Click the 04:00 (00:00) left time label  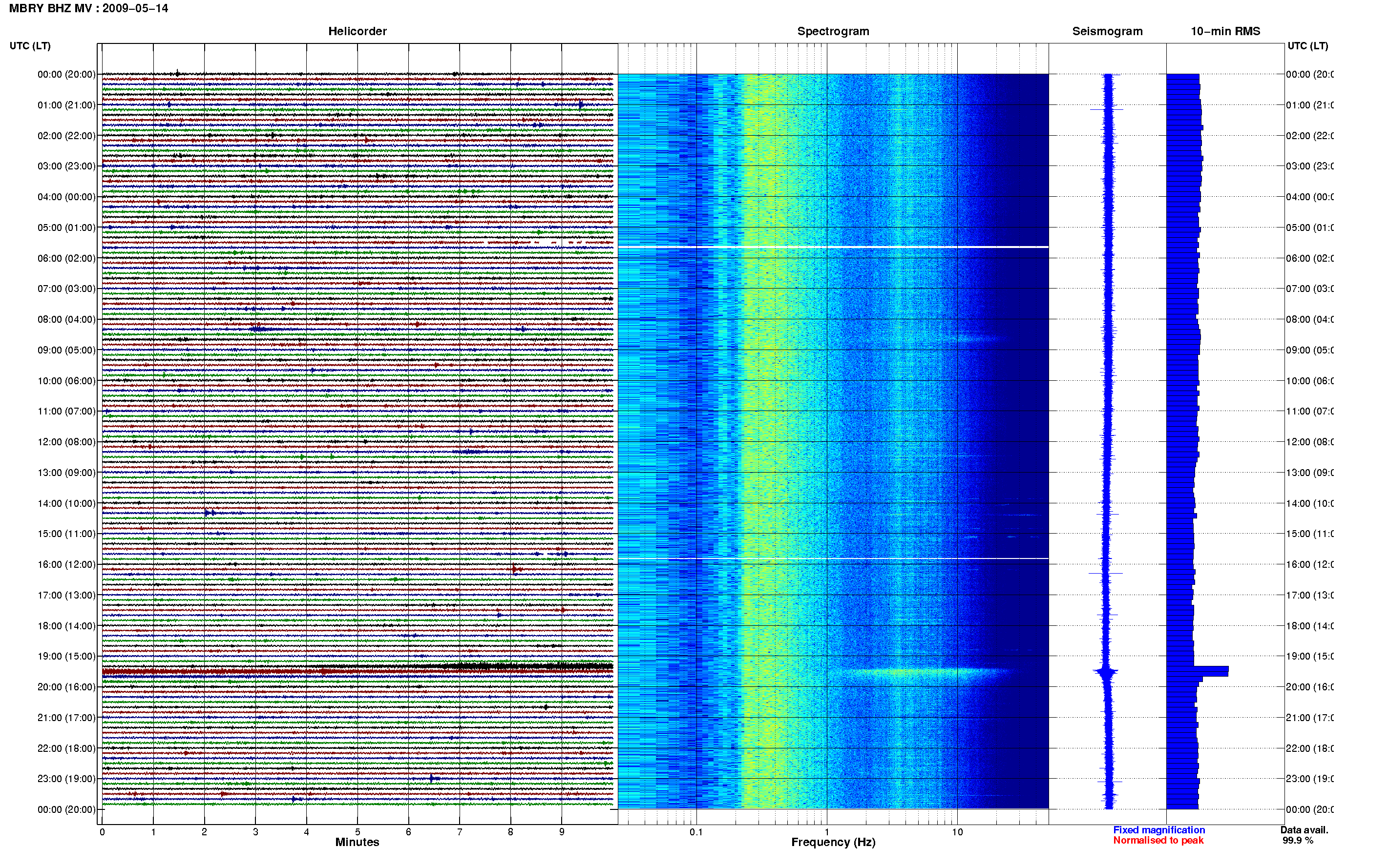[66, 197]
